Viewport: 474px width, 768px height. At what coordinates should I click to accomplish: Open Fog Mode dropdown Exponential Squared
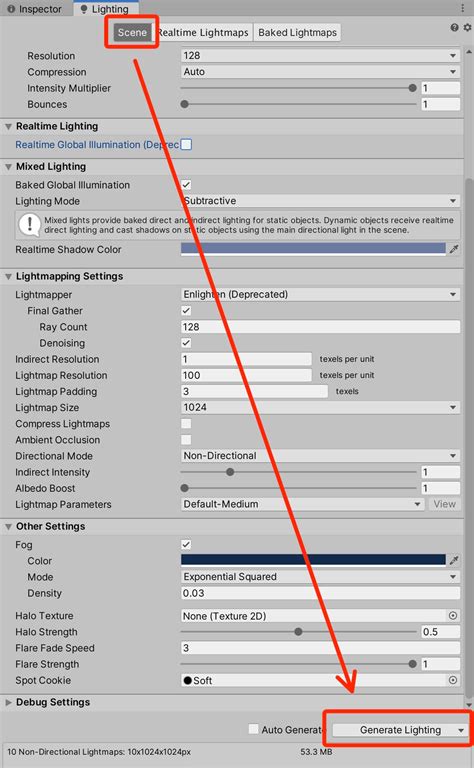pyautogui.click(x=320, y=576)
